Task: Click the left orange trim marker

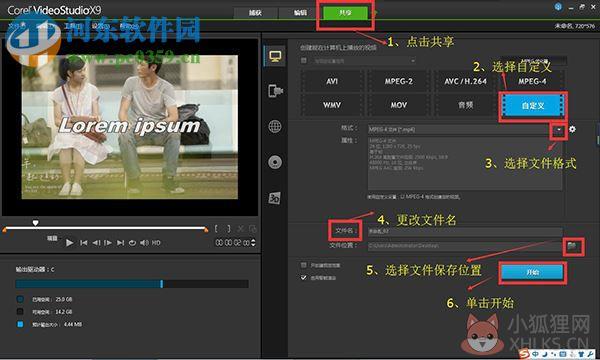Action: pos(4,230)
